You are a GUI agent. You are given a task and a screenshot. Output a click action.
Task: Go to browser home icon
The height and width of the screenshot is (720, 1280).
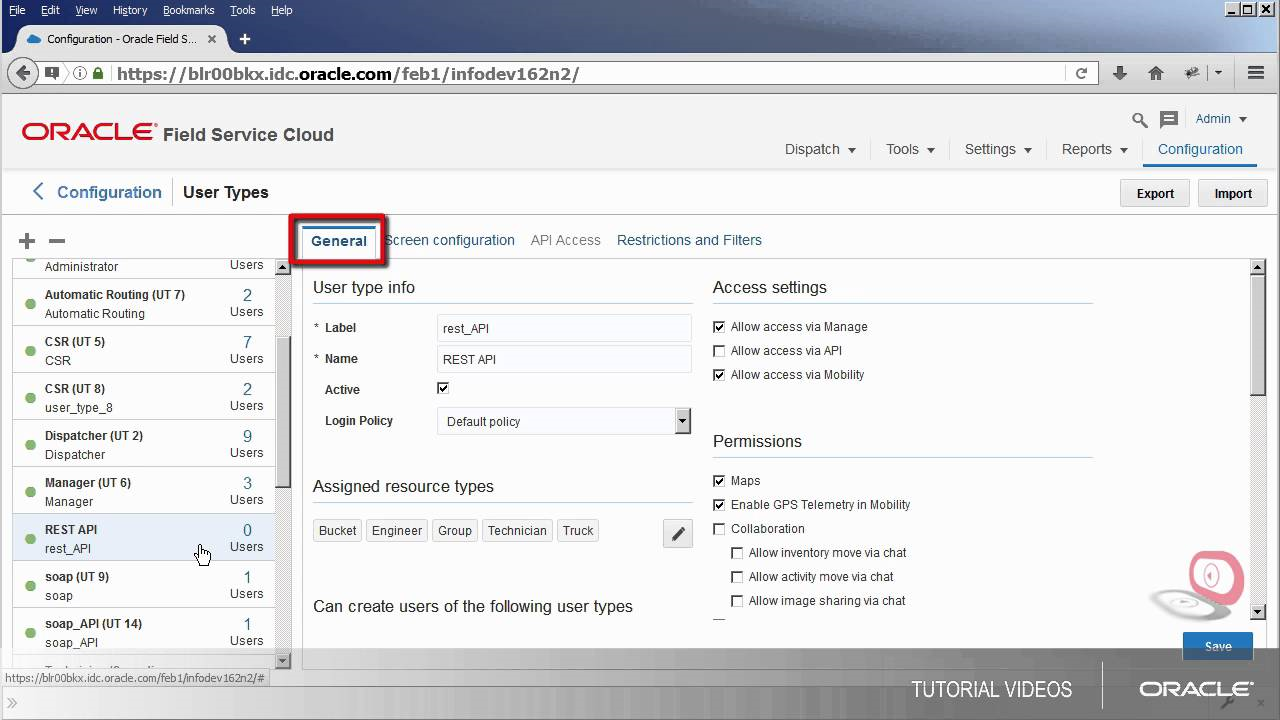coord(1156,73)
